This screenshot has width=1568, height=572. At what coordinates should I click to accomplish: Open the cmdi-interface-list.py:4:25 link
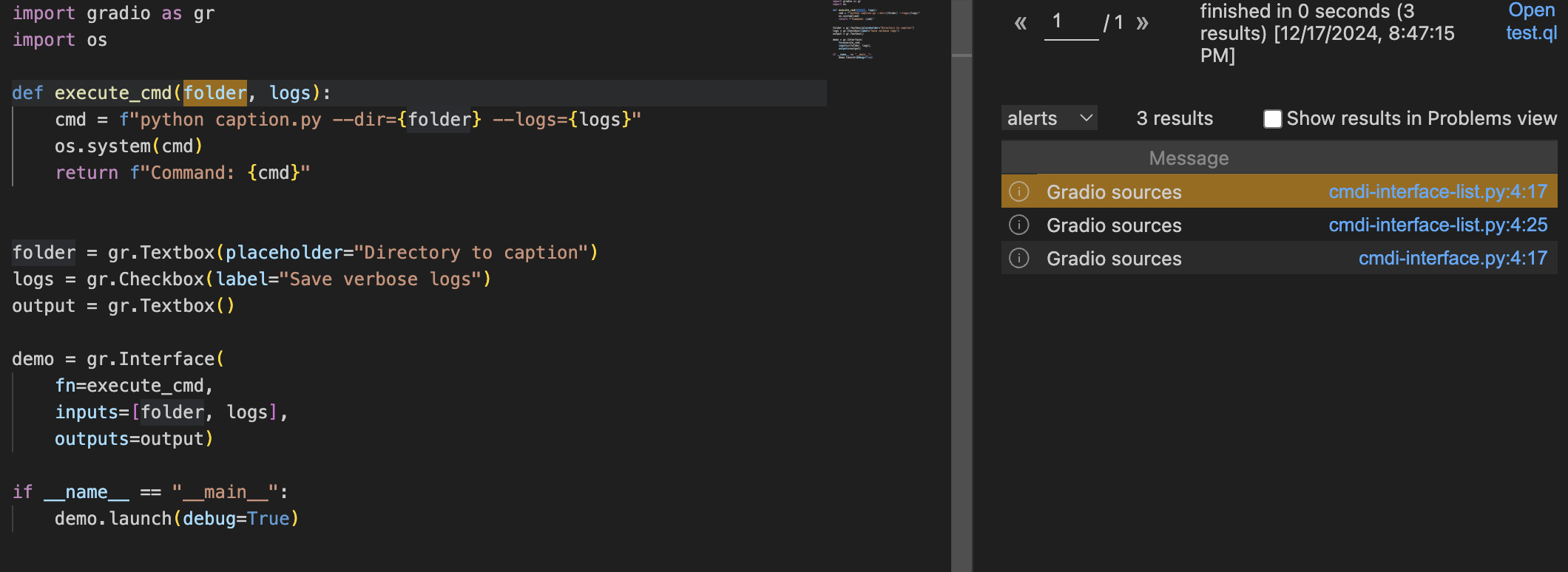click(x=1437, y=225)
